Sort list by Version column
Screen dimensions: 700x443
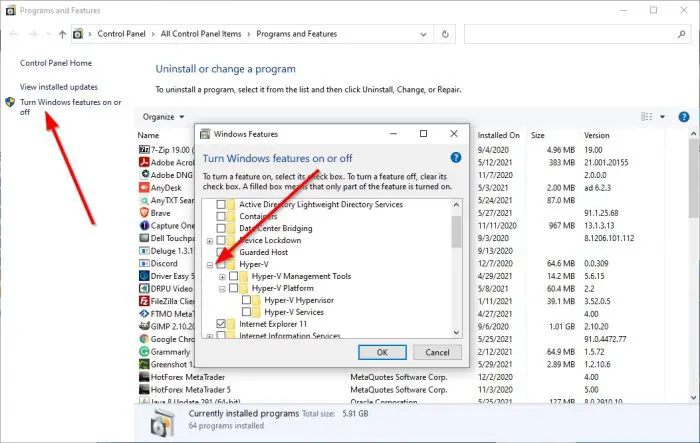(x=596, y=135)
